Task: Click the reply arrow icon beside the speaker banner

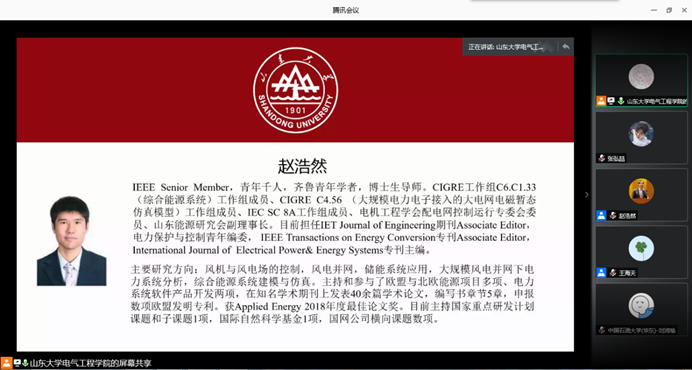Action: coord(566,46)
